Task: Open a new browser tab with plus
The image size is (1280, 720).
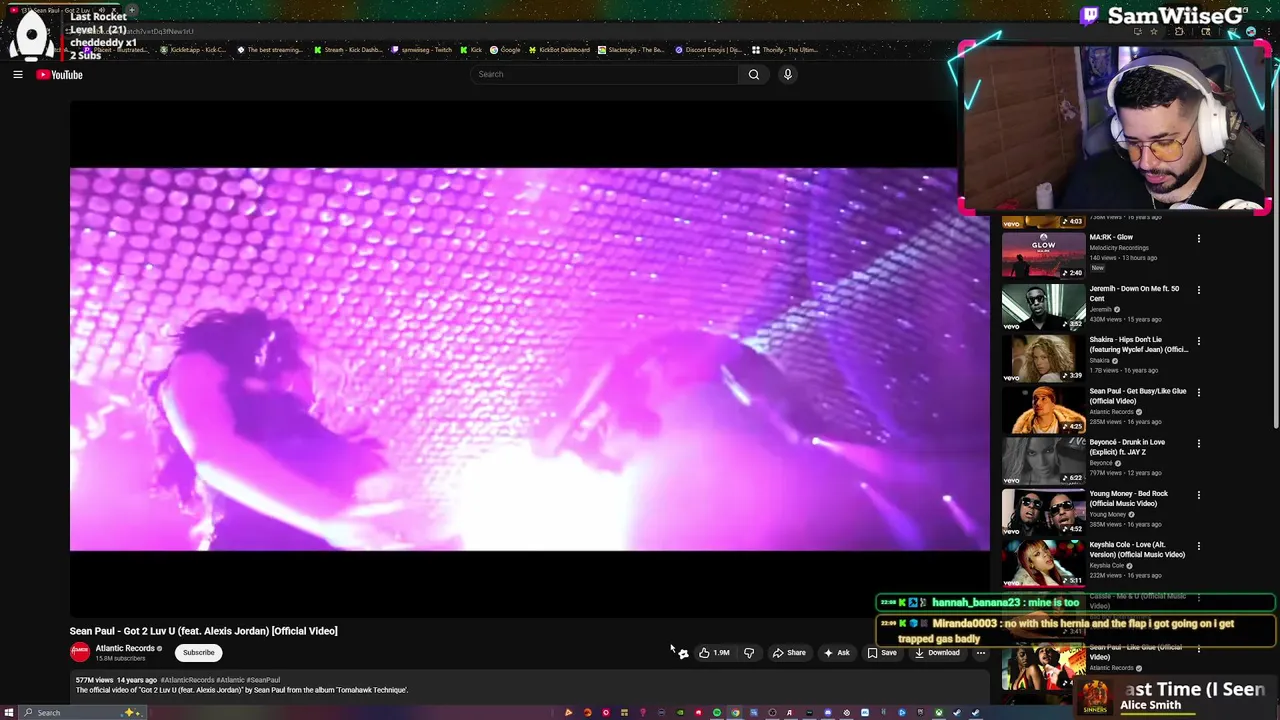Action: (131, 11)
